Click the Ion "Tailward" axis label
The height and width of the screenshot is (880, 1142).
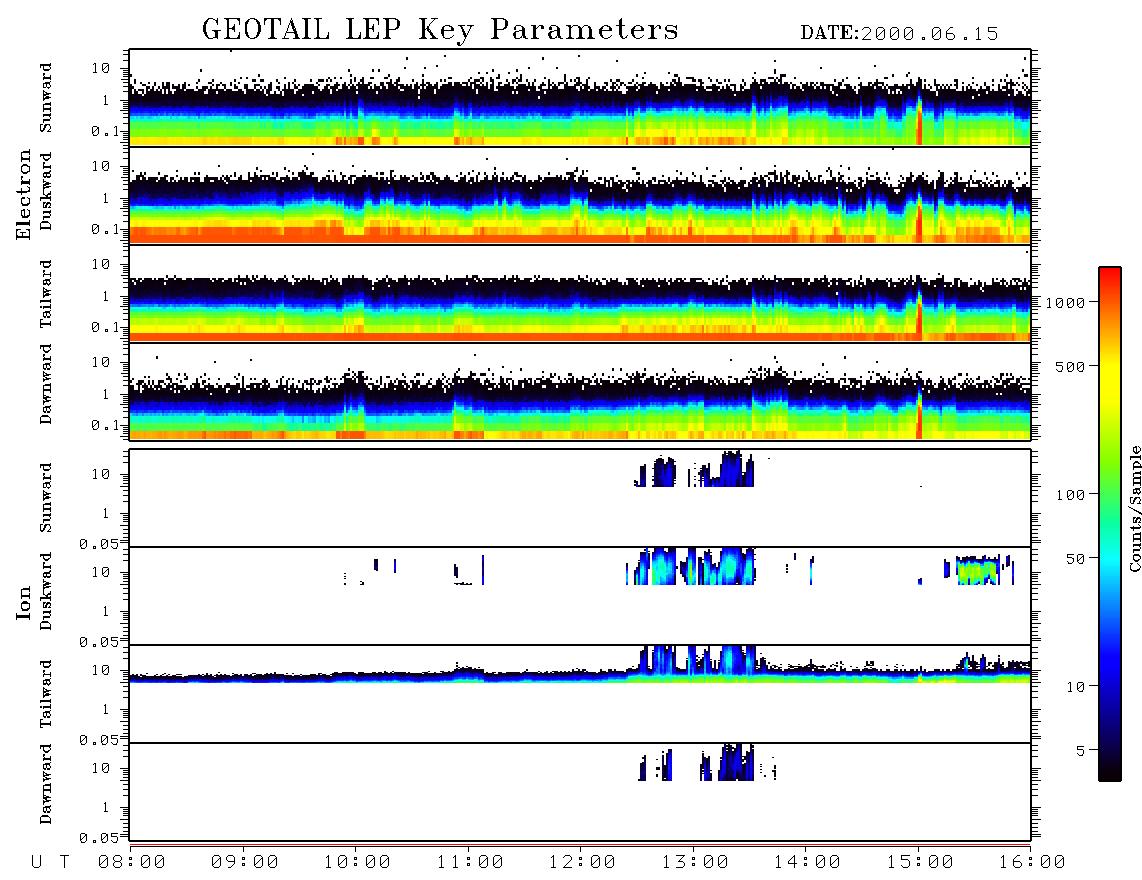click(x=46, y=694)
